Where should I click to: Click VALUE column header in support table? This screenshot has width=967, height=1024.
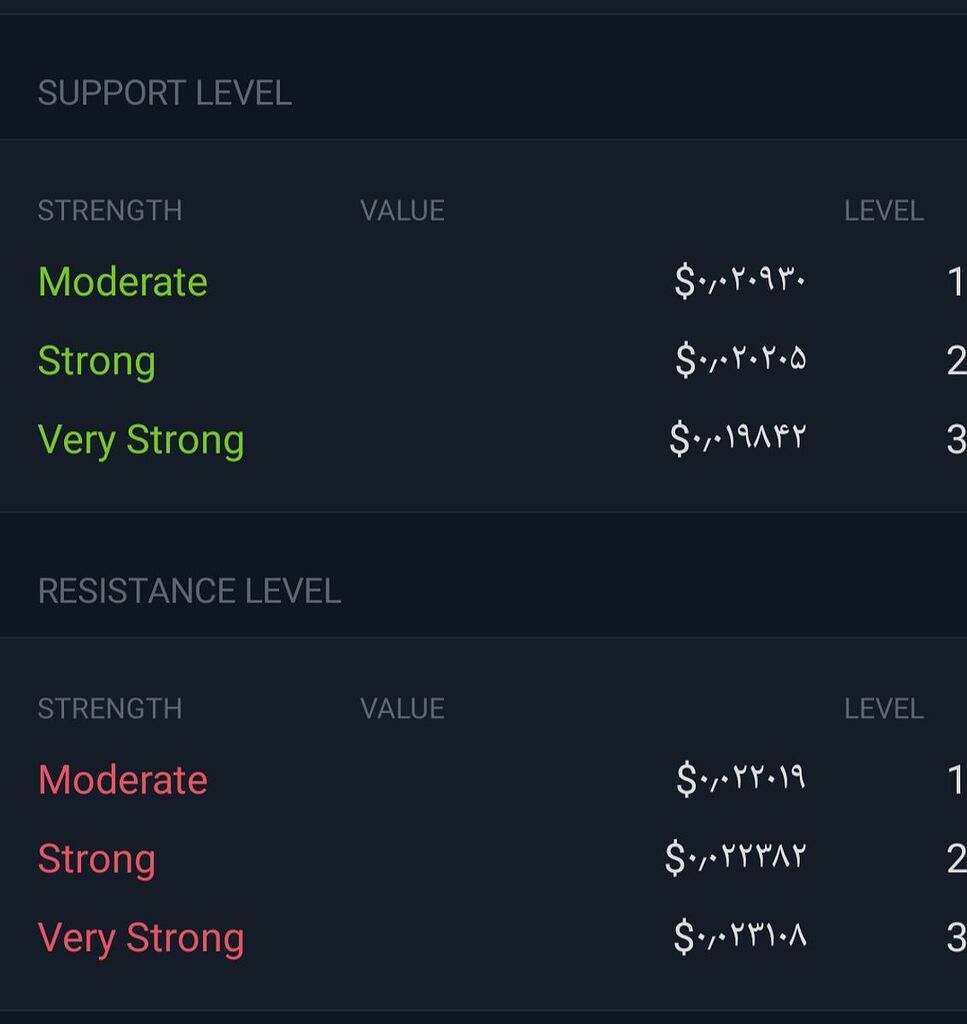click(402, 211)
